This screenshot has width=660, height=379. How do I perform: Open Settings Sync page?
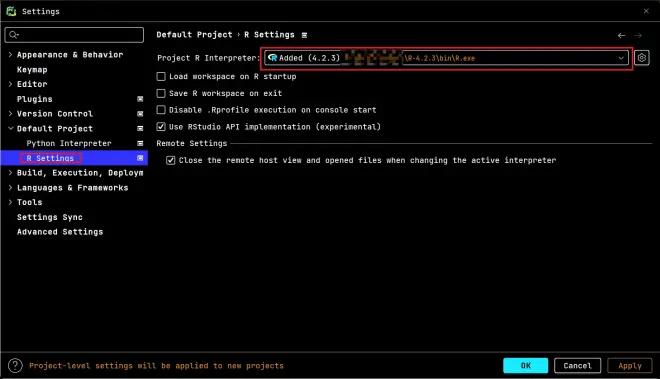pos(50,217)
